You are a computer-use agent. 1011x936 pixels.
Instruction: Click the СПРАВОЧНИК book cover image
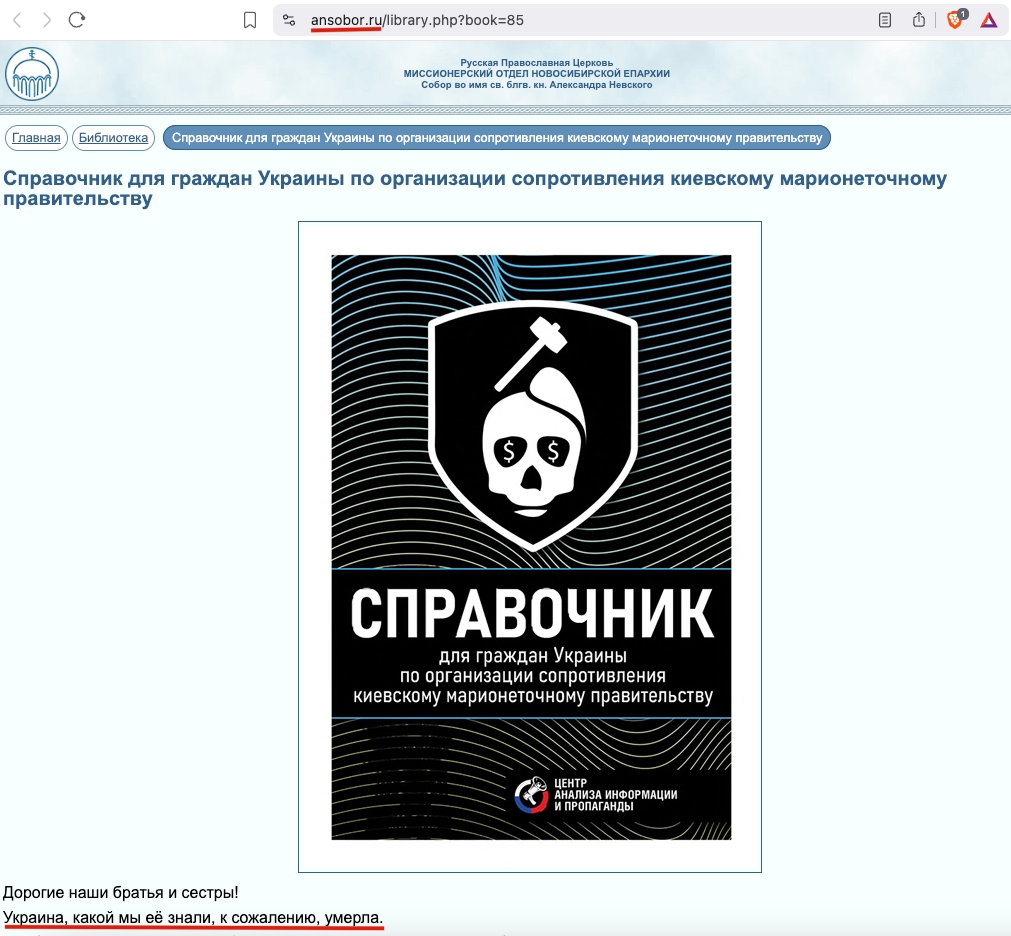pos(530,547)
